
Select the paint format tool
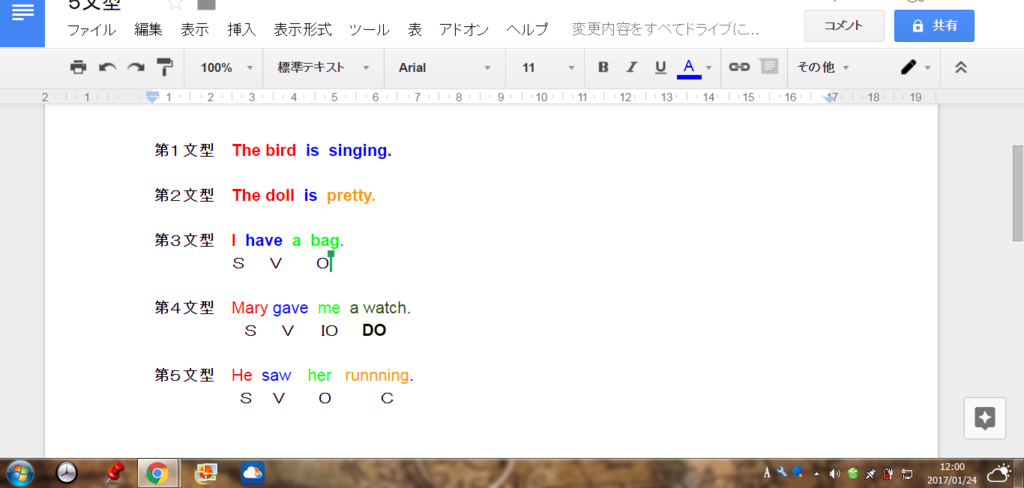click(165, 67)
